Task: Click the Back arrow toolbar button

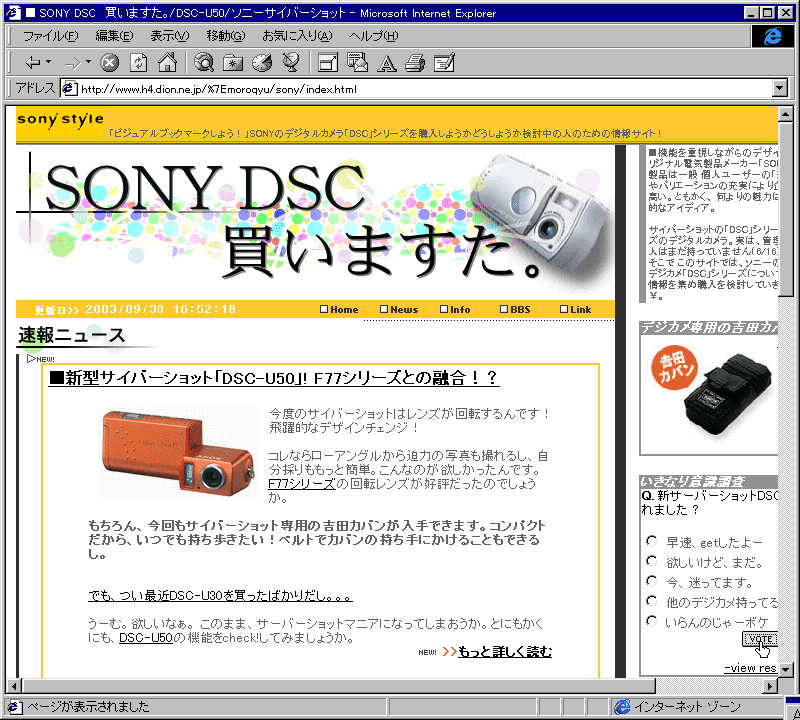Action: click(33, 63)
